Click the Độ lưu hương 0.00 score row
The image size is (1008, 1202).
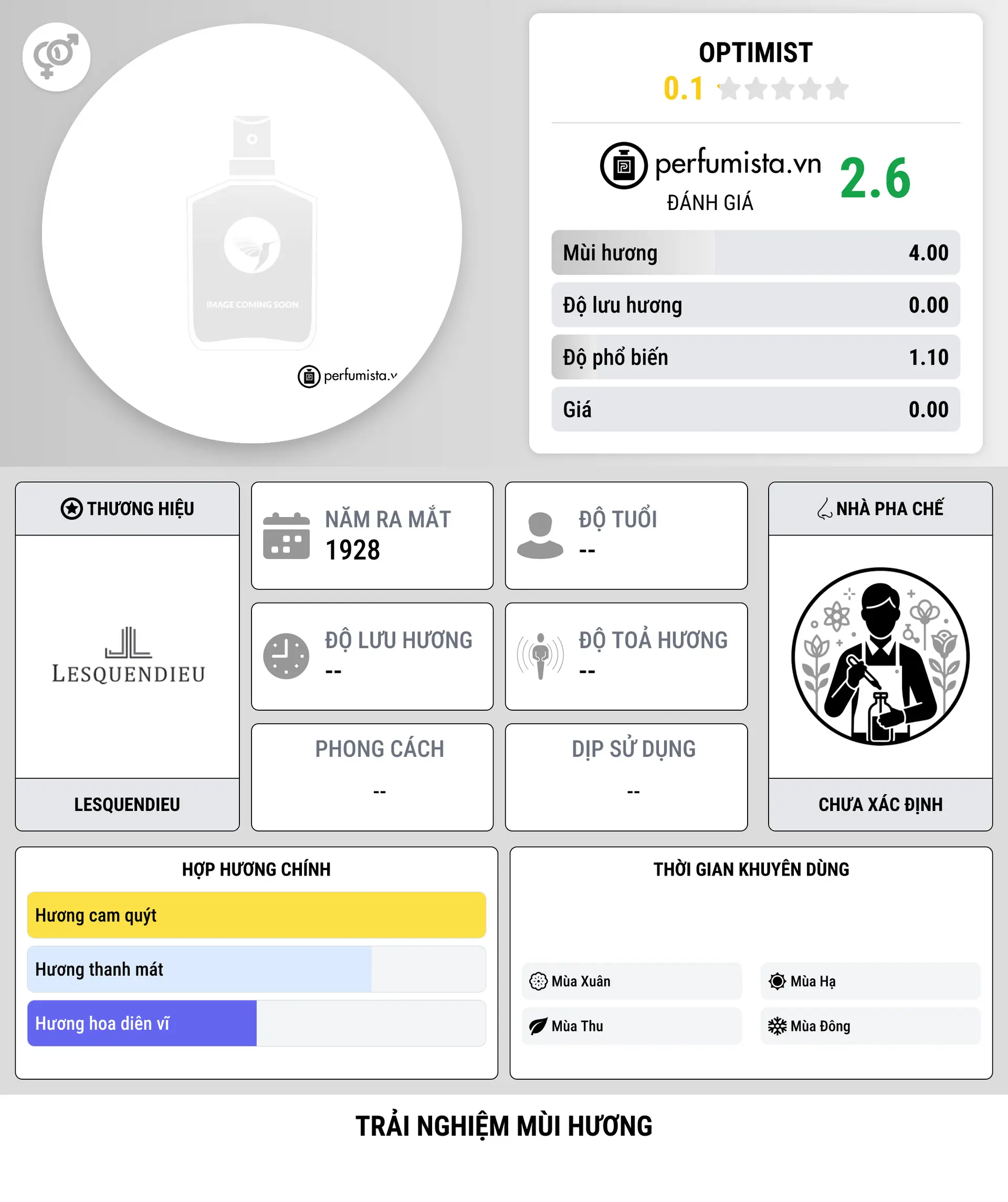755,304
